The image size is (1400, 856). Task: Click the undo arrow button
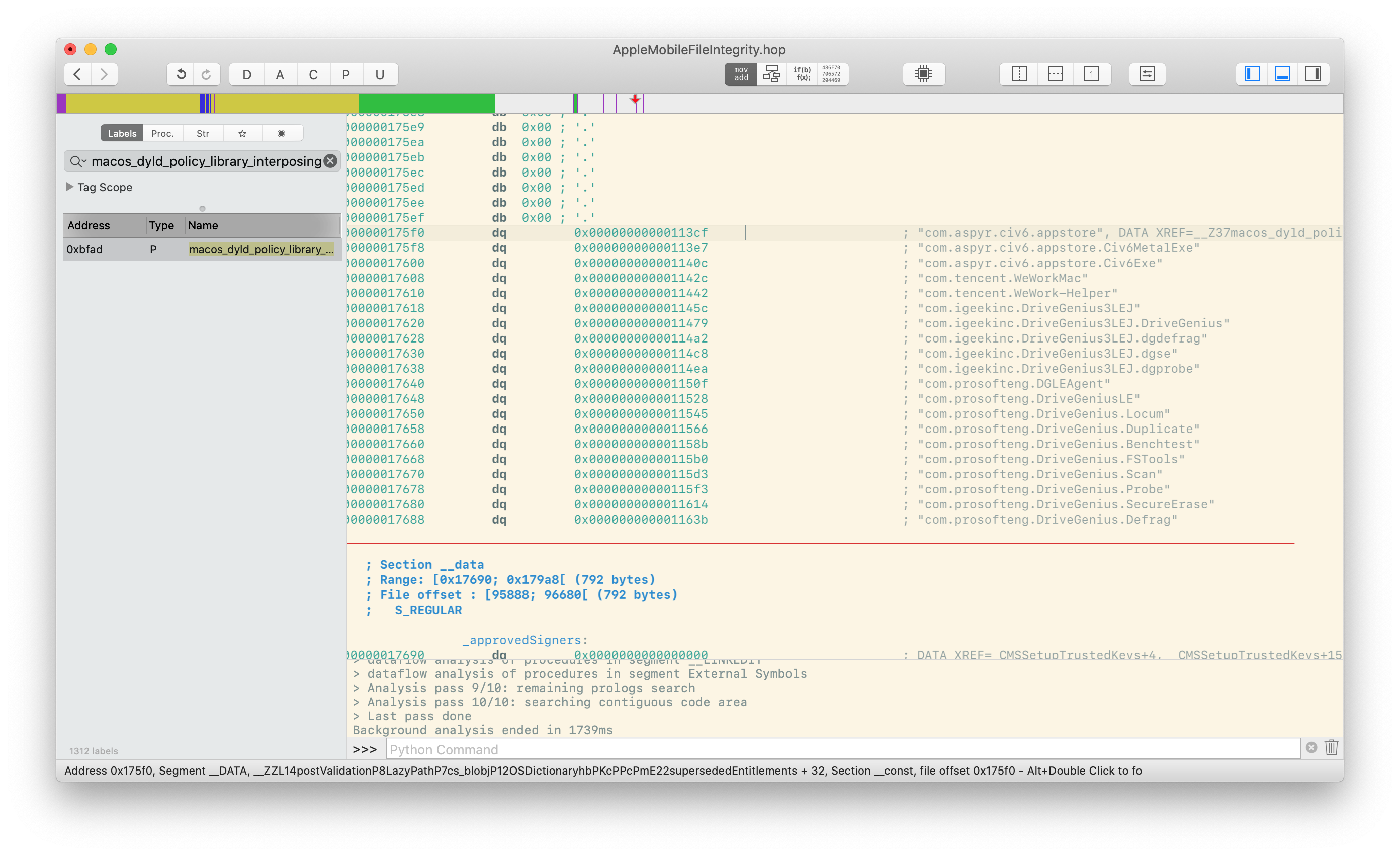(181, 74)
